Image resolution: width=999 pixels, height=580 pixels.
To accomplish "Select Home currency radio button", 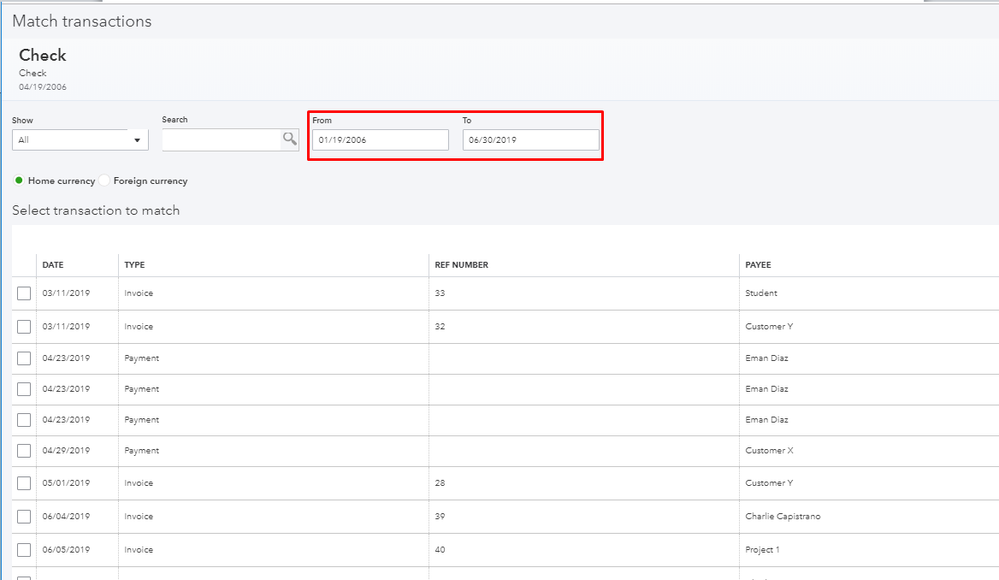I will pyautogui.click(x=19, y=181).
